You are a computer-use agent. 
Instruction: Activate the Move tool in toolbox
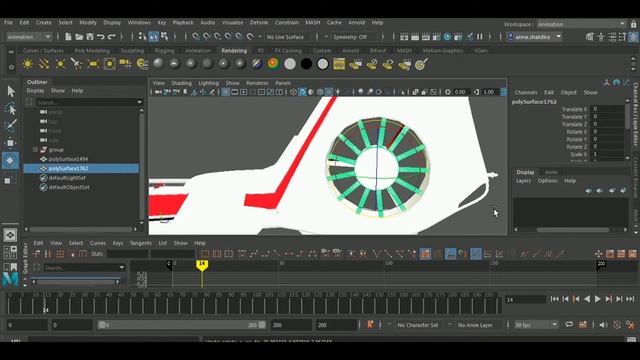pyautogui.click(x=11, y=143)
